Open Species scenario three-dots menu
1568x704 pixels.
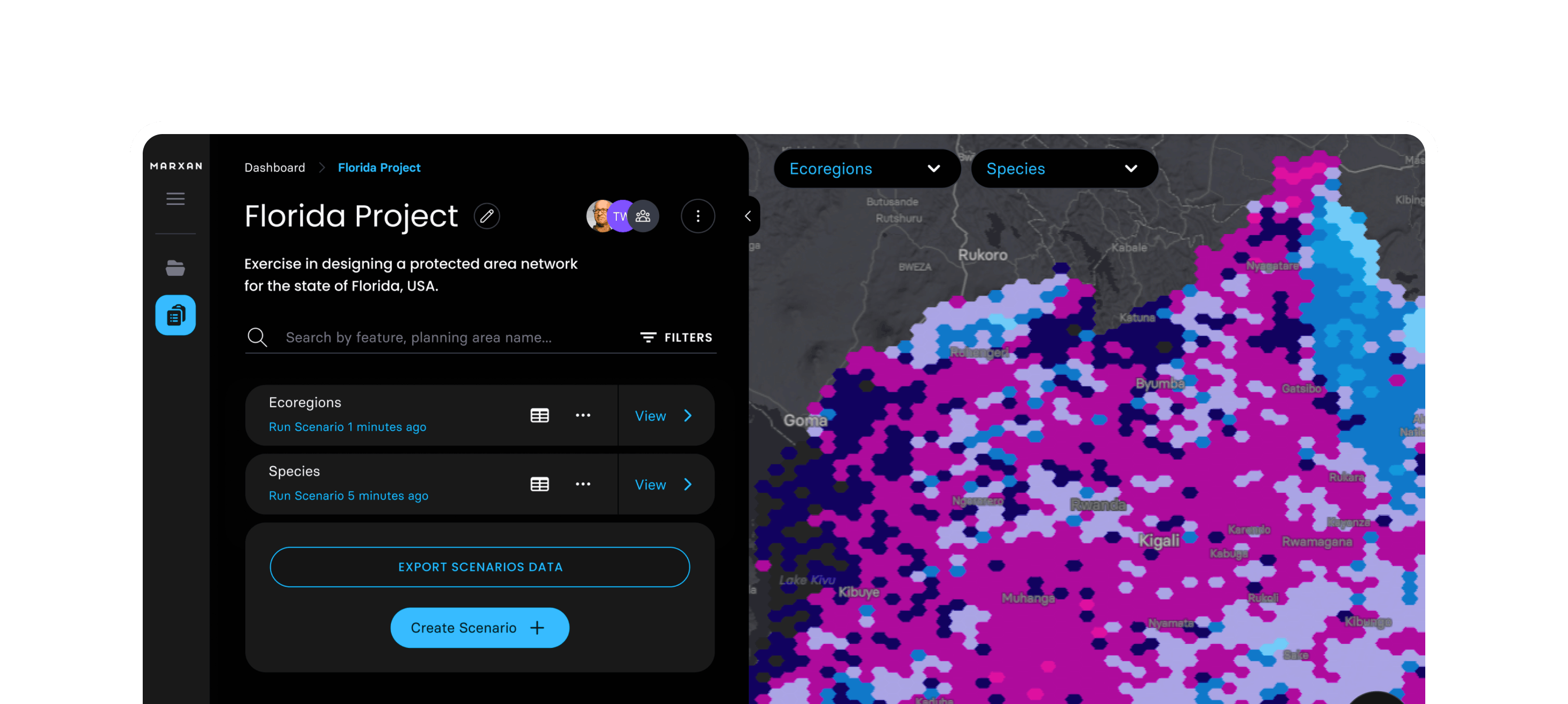tap(583, 484)
